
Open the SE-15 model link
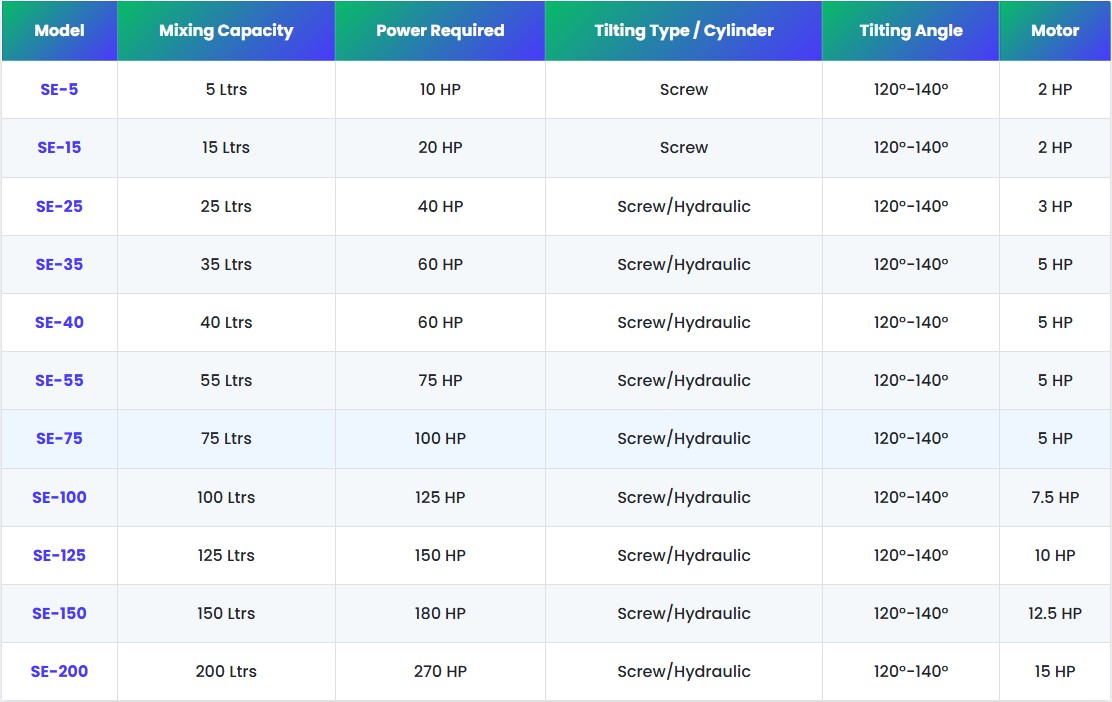coord(60,147)
